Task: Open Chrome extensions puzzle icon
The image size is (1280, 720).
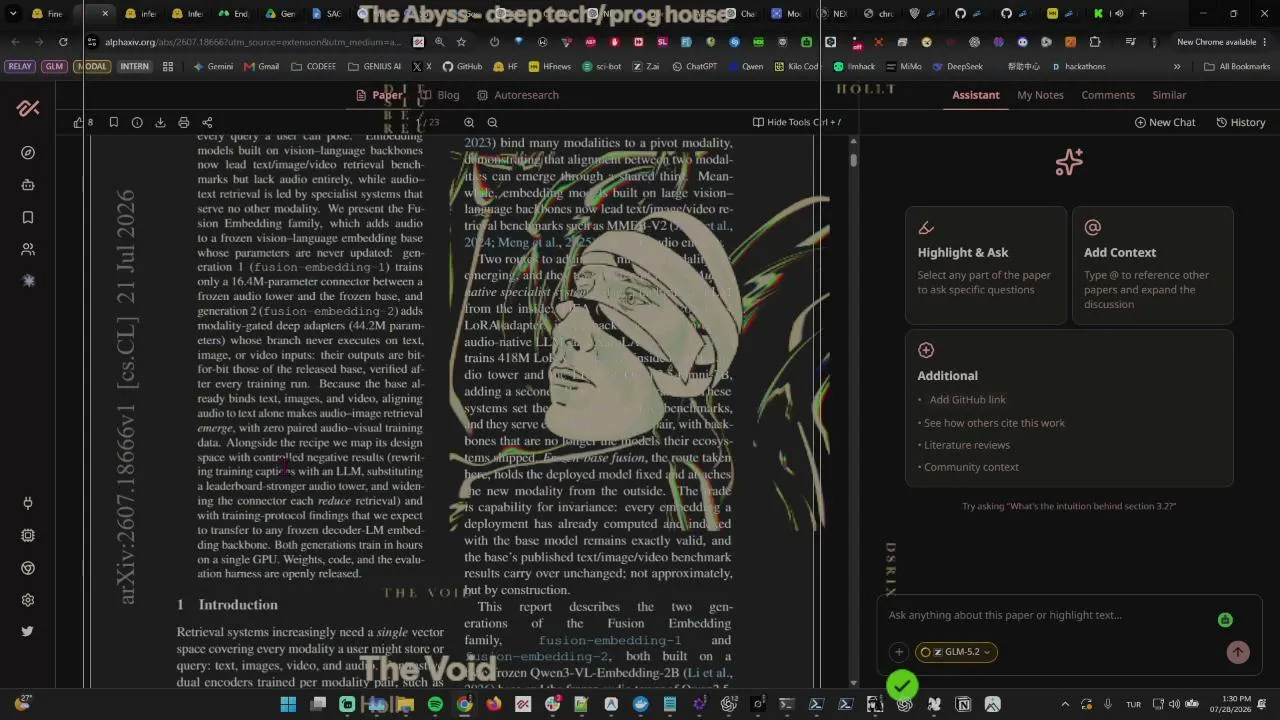Action: click(1095, 42)
